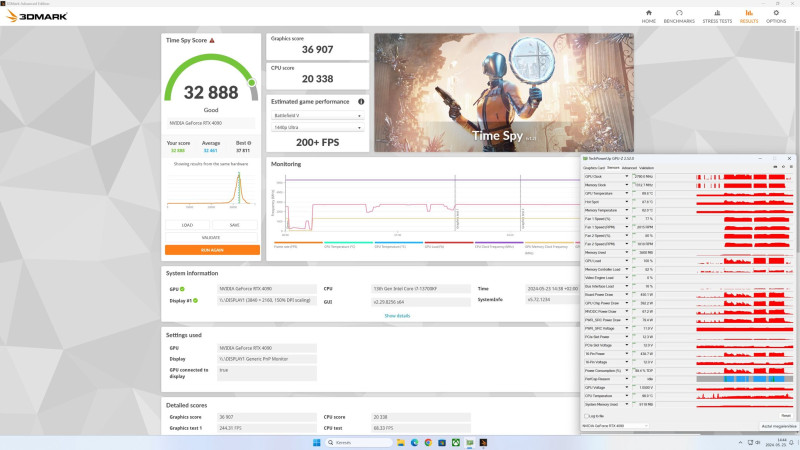The image size is (800, 450).
Task: Open Advanced tab in GPU-Z
Action: click(x=629, y=168)
